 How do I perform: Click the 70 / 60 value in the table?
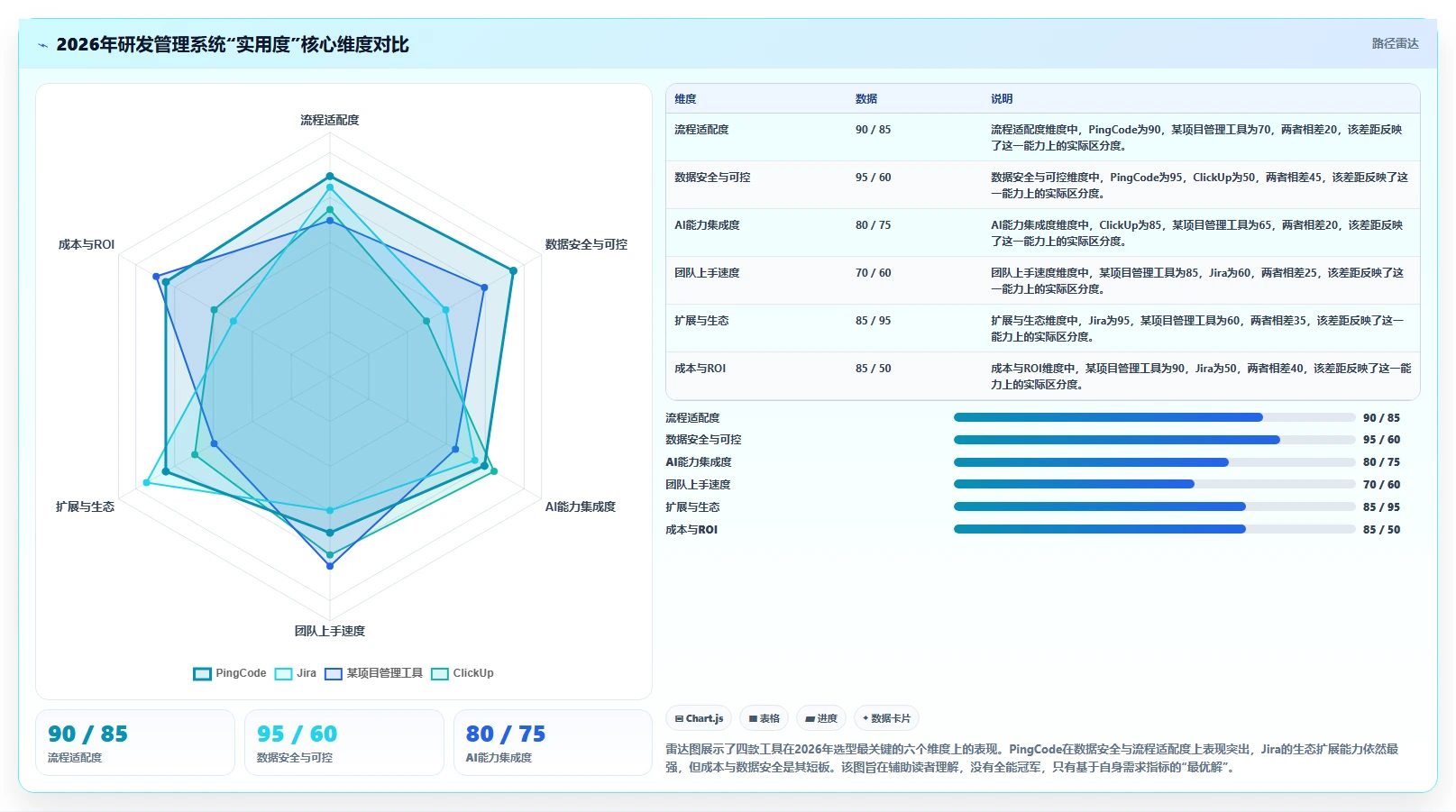pyautogui.click(x=873, y=273)
